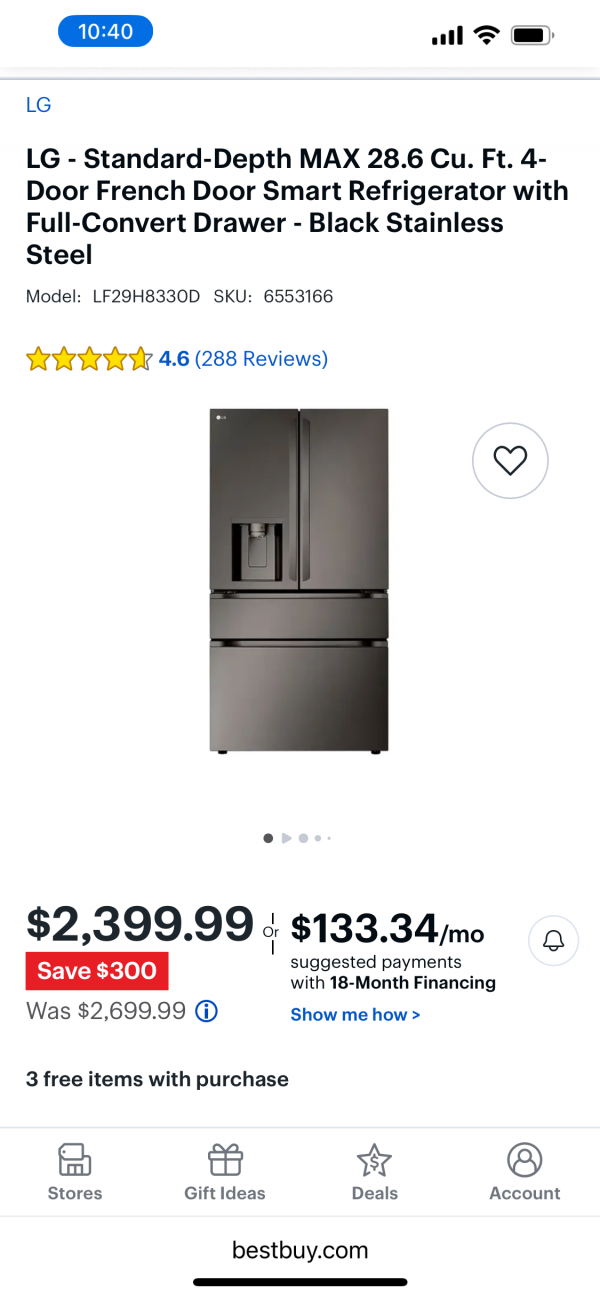This screenshot has height=1299, width=600.
Task: Tap the refrigerator product image
Action: [x=299, y=580]
